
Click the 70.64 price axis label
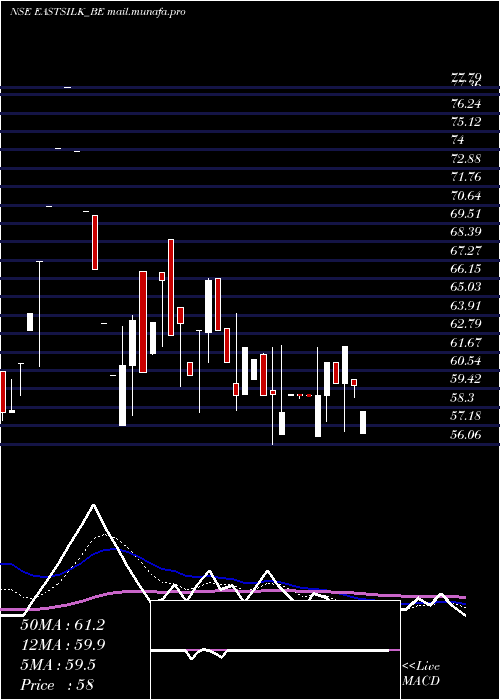pos(466,195)
